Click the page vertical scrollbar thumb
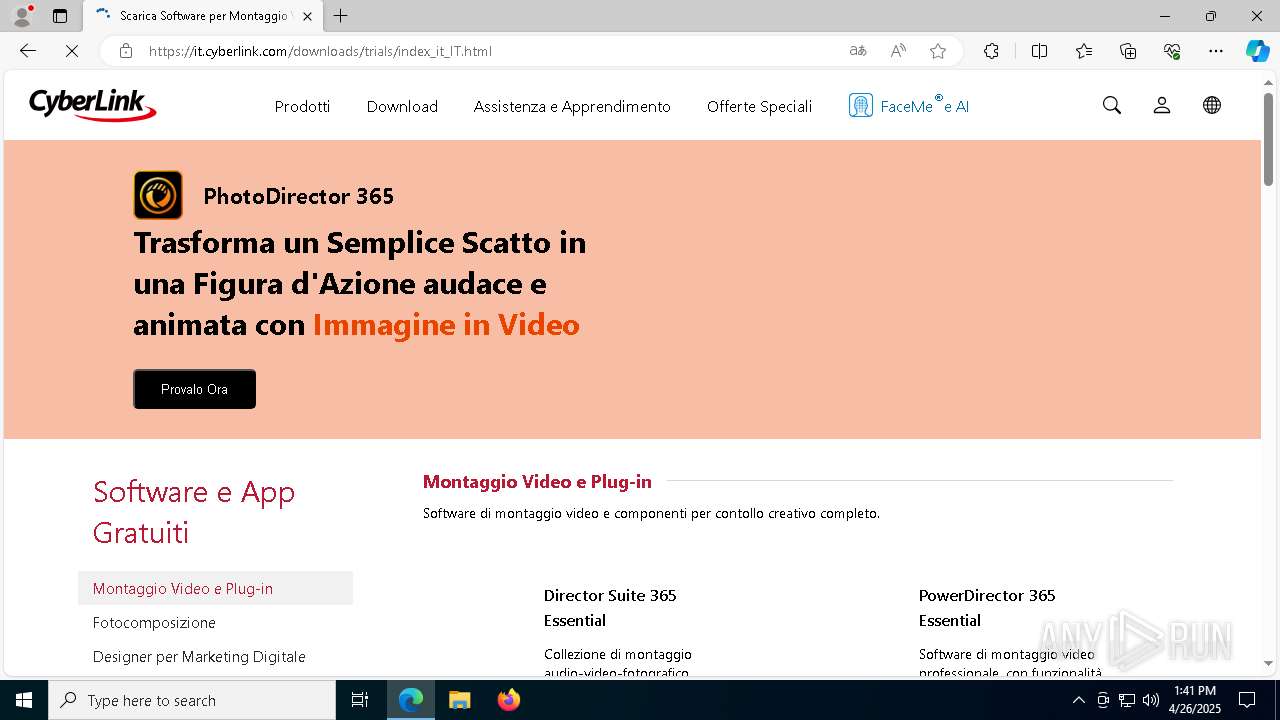 (x=1269, y=138)
